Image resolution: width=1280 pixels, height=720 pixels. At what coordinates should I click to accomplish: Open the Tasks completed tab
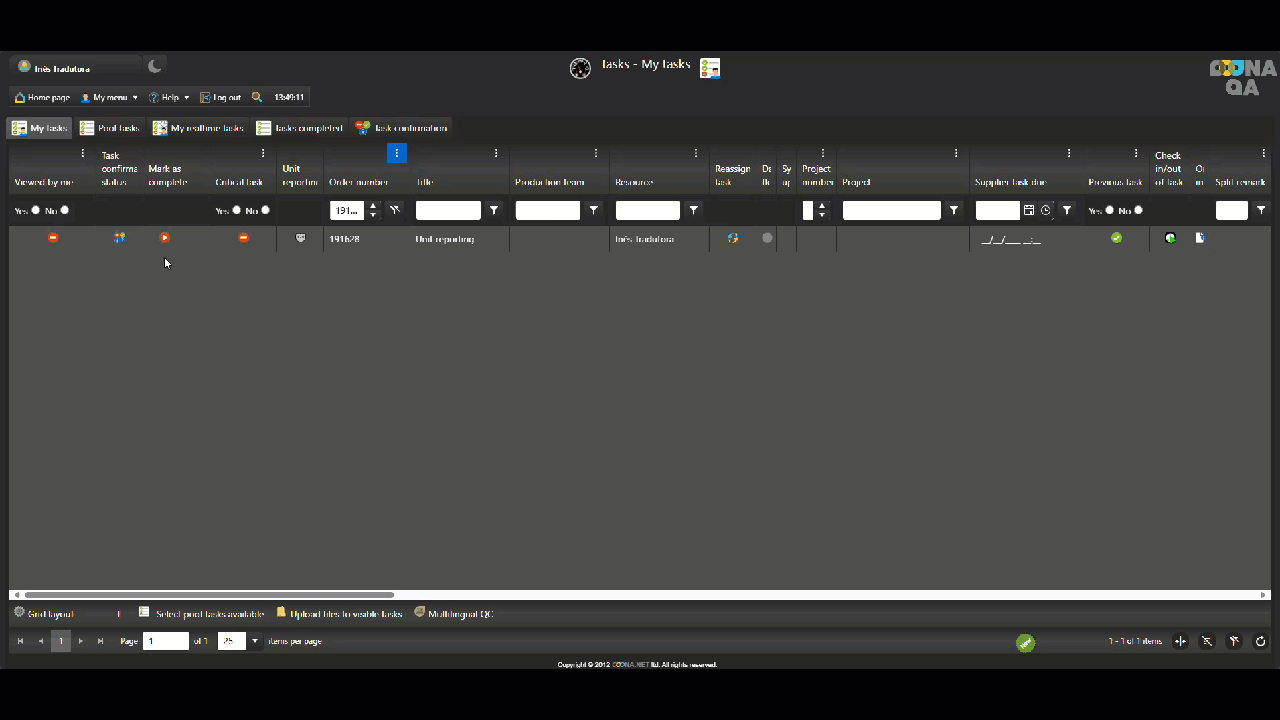pyautogui.click(x=299, y=128)
